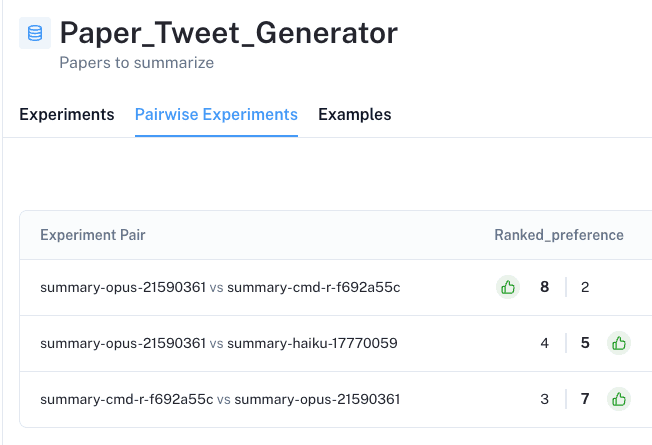The image size is (652, 445).
Task: Click score 2 in the first row
Action: tap(585, 287)
